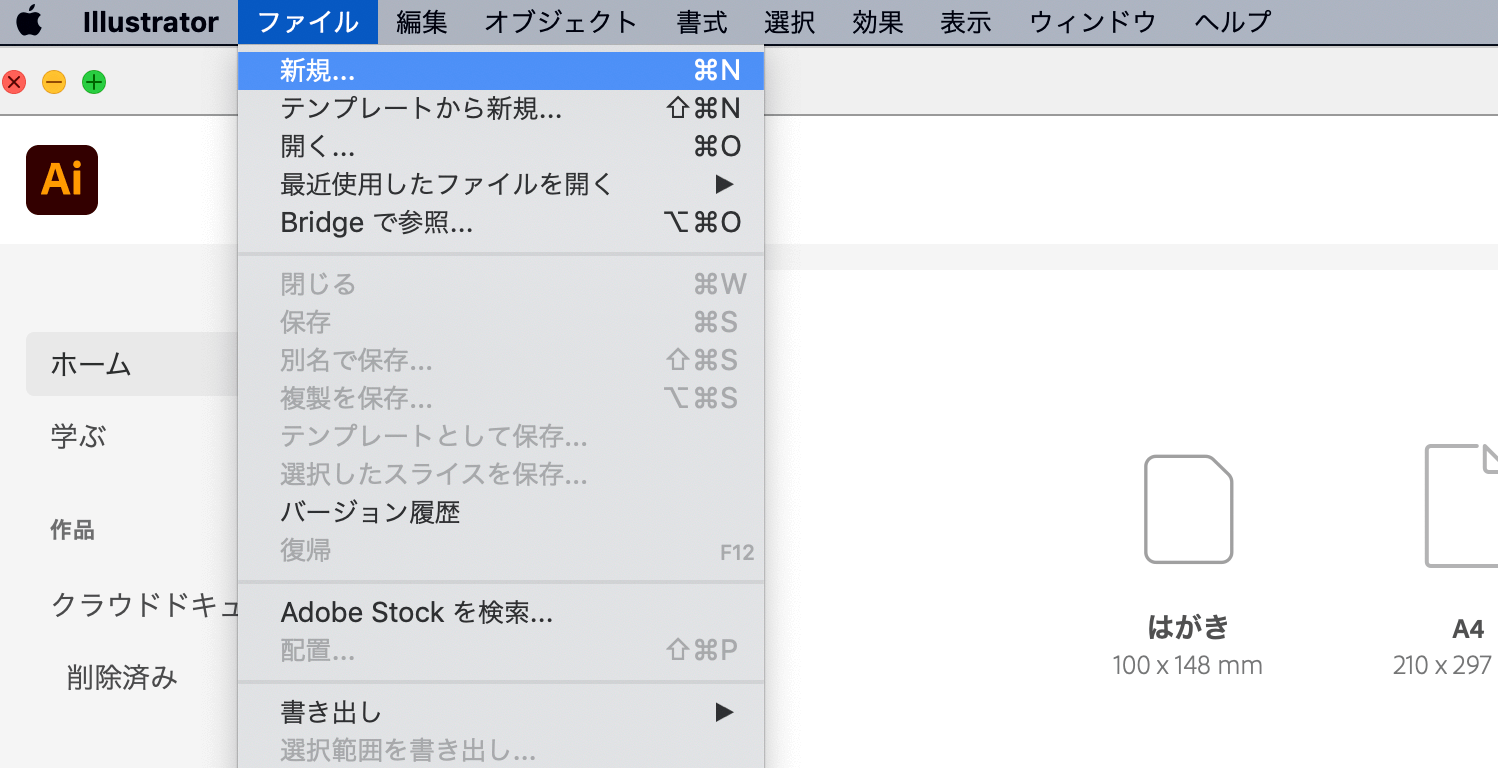The width and height of the screenshot is (1498, 768).
Task: Go to the ホーム sidebar tab
Action: (x=132, y=364)
